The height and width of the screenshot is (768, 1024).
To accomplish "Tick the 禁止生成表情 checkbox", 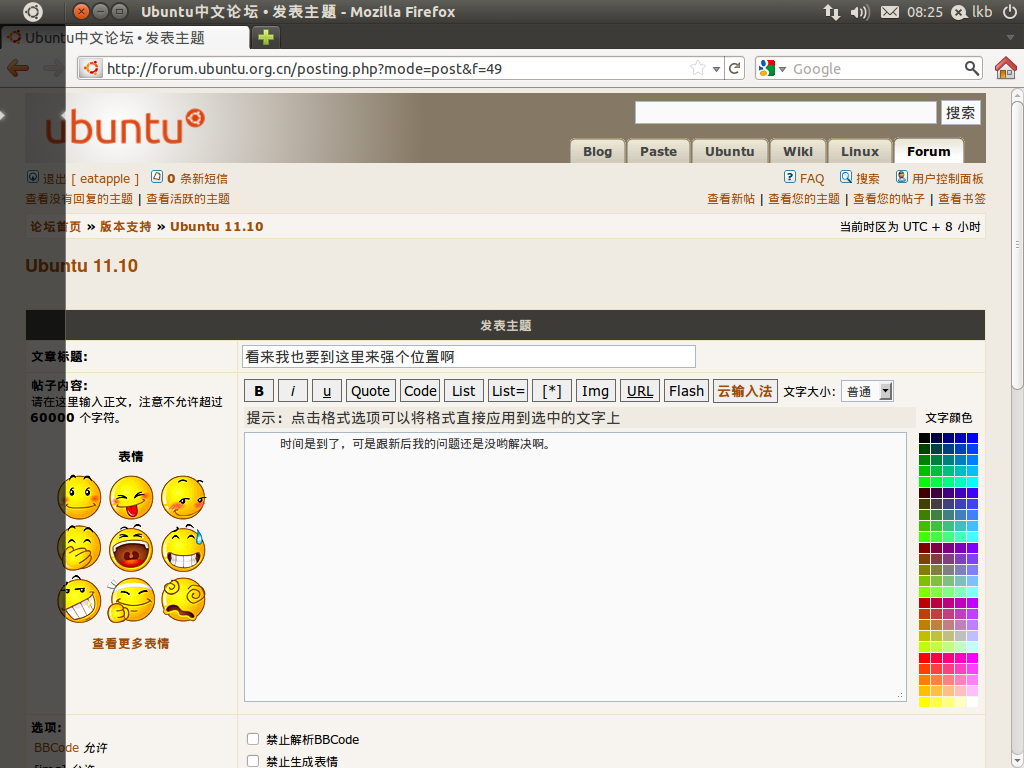I will click(x=253, y=761).
